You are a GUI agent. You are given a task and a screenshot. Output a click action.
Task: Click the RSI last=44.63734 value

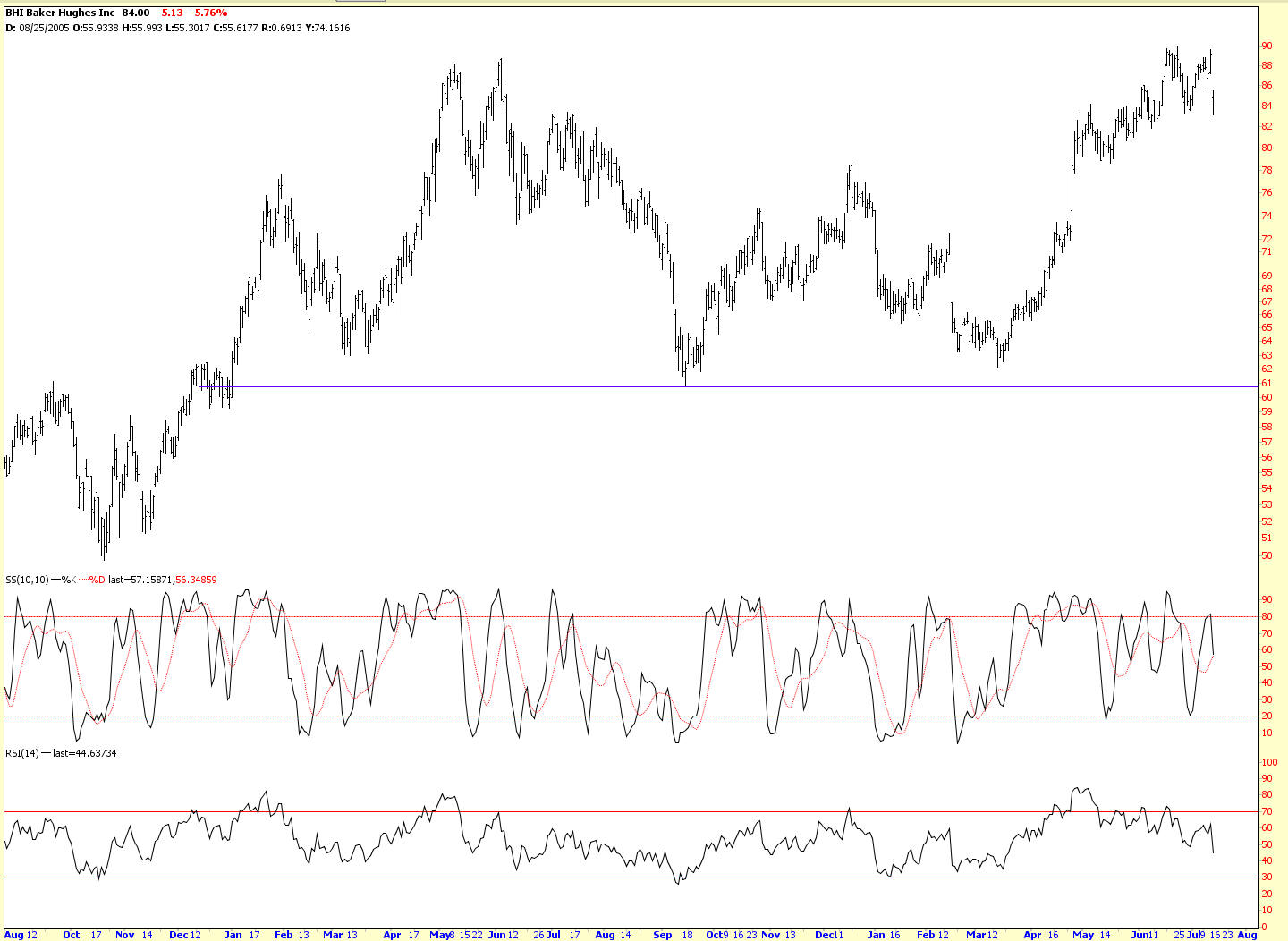click(85, 753)
